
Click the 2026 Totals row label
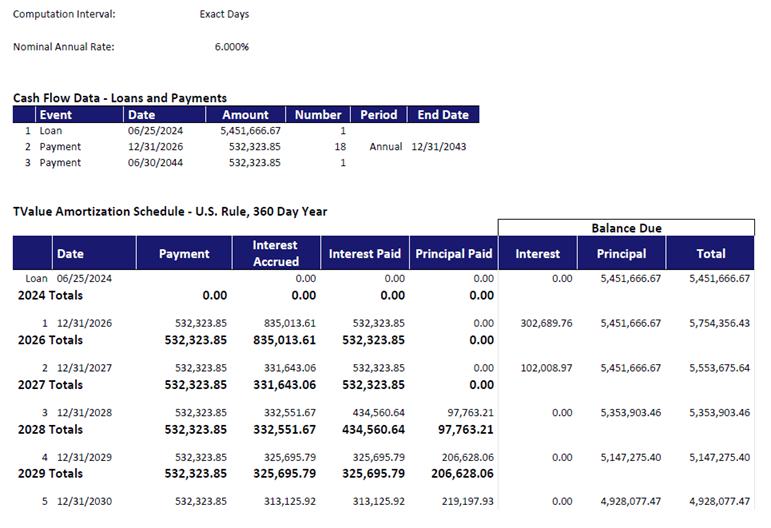pyautogui.click(x=50, y=340)
